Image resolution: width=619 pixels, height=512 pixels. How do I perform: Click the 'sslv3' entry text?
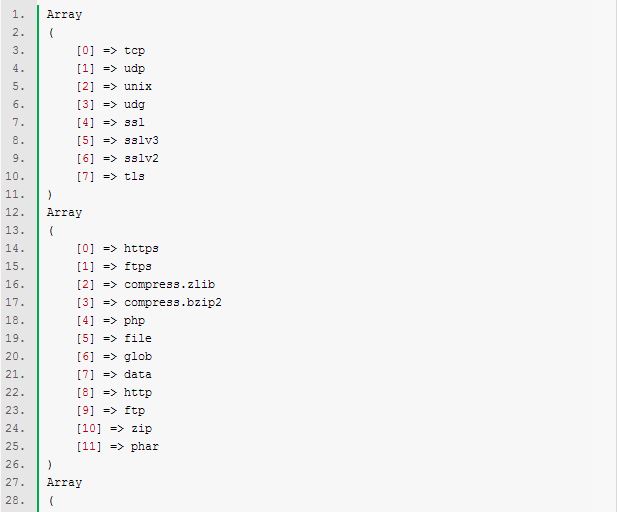click(141, 140)
